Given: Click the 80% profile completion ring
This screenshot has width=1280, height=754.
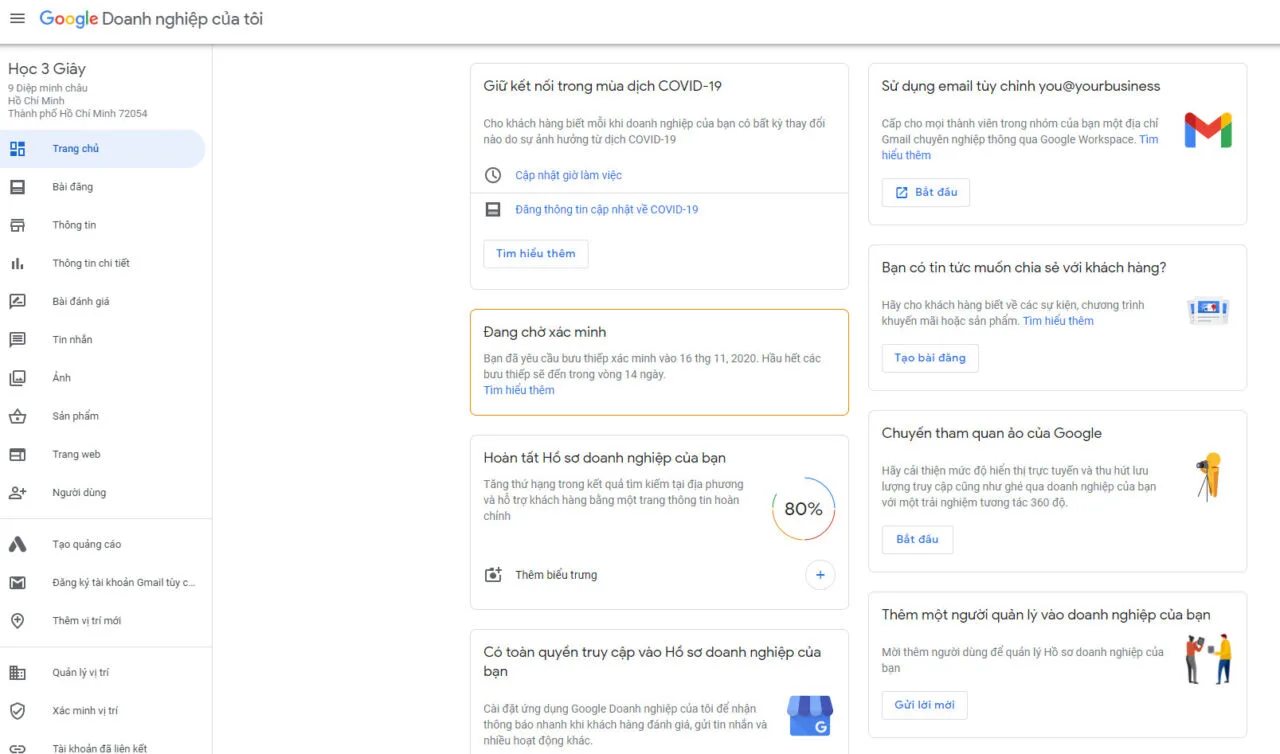Looking at the screenshot, I should [x=803, y=509].
